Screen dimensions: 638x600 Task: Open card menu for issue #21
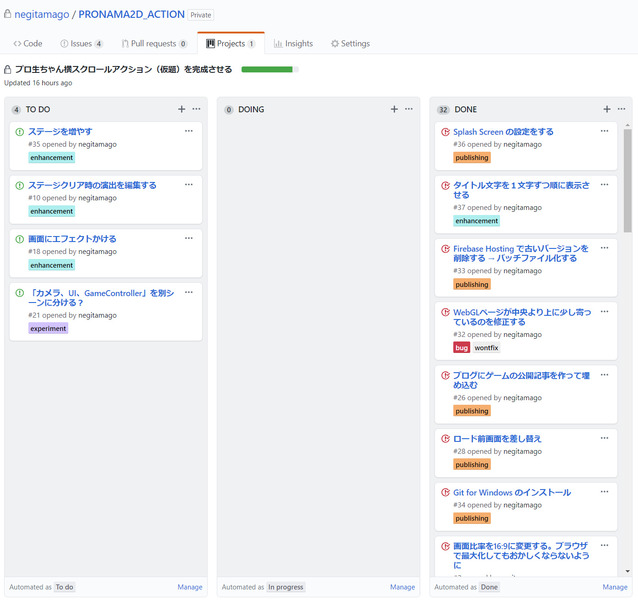(189, 292)
